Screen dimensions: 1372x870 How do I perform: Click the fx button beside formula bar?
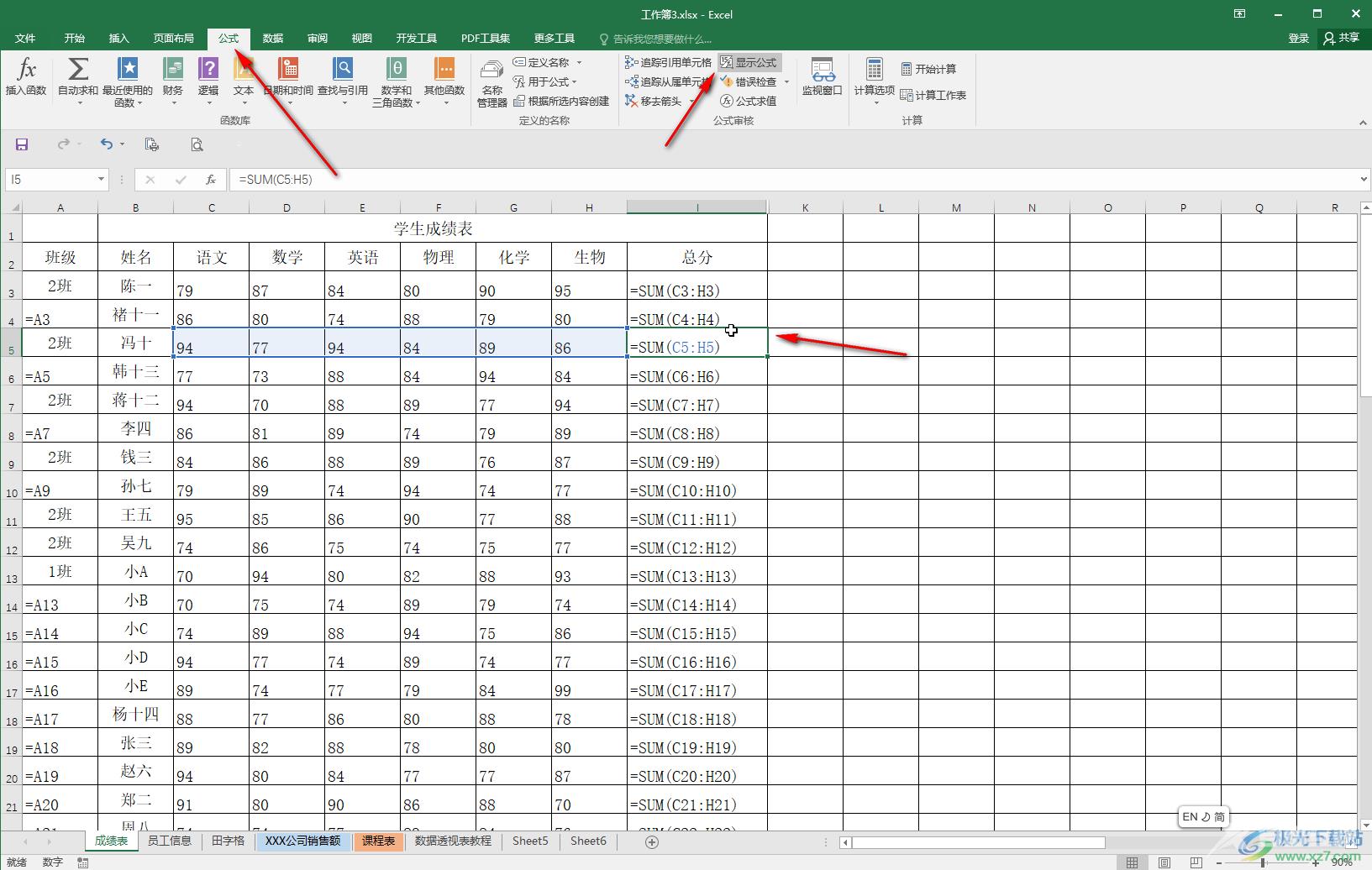pos(211,180)
